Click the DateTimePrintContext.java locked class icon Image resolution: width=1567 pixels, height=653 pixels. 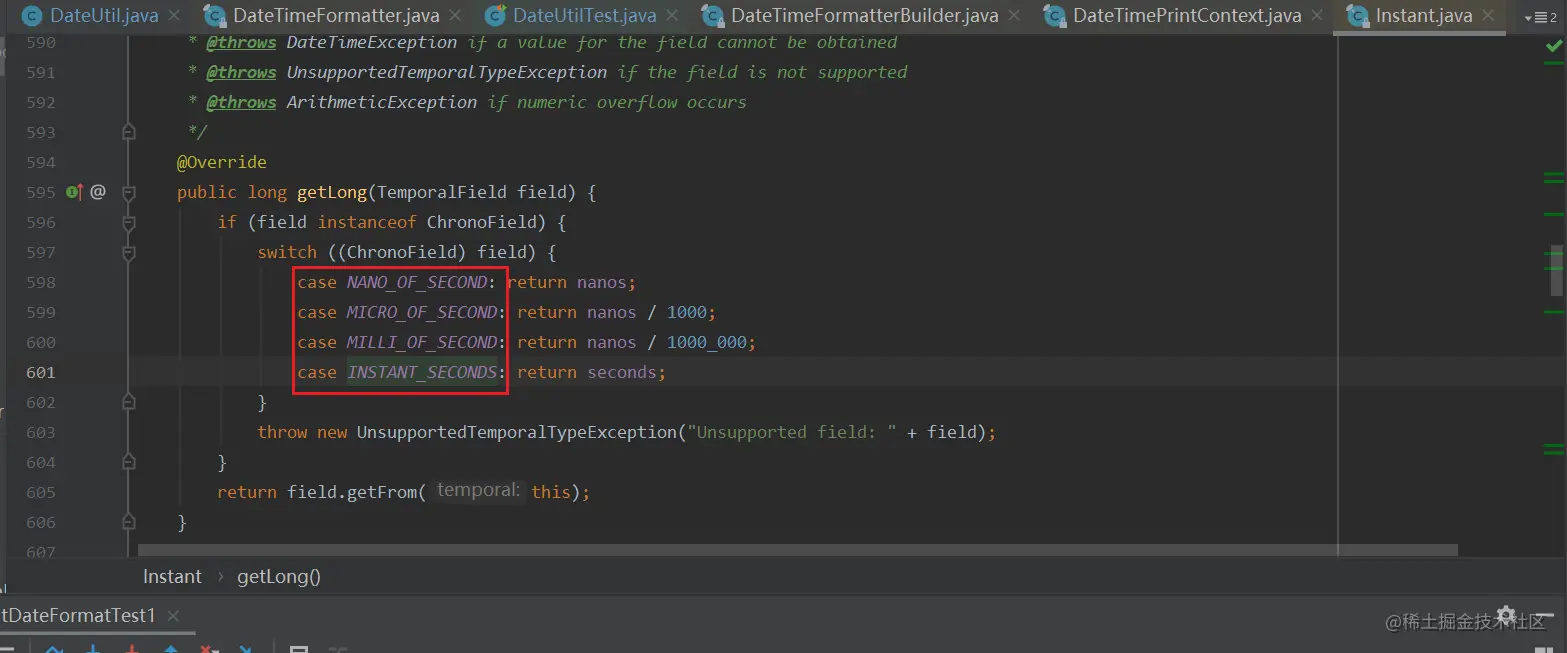pyautogui.click(x=1055, y=16)
